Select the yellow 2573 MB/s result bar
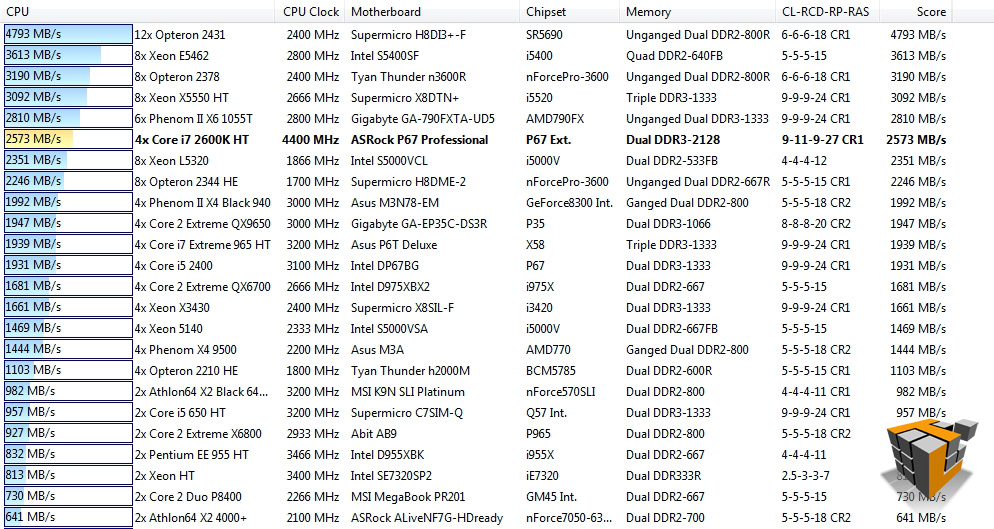The height and width of the screenshot is (529, 994). (x=68, y=139)
